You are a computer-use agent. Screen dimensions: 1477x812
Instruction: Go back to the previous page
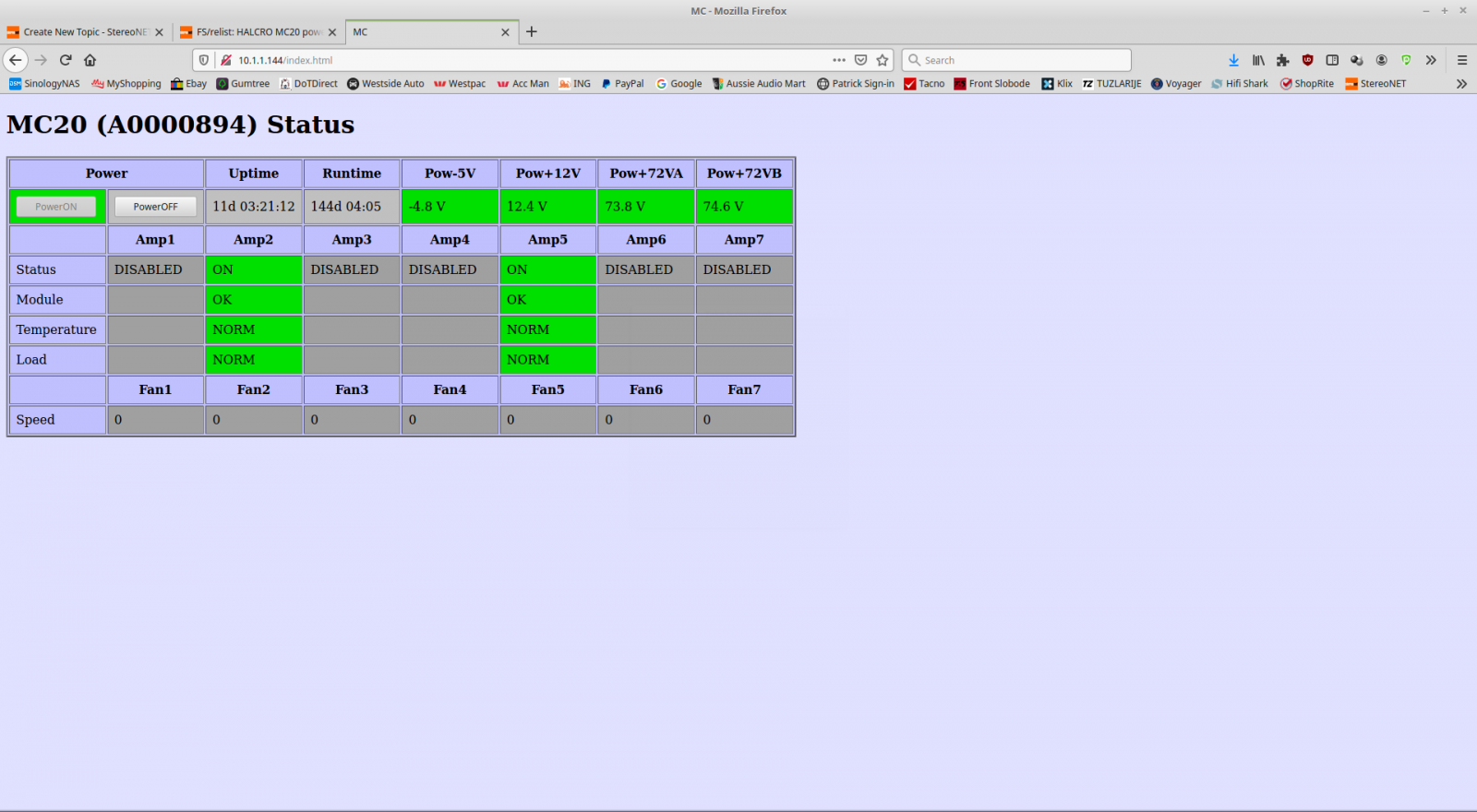click(x=16, y=60)
